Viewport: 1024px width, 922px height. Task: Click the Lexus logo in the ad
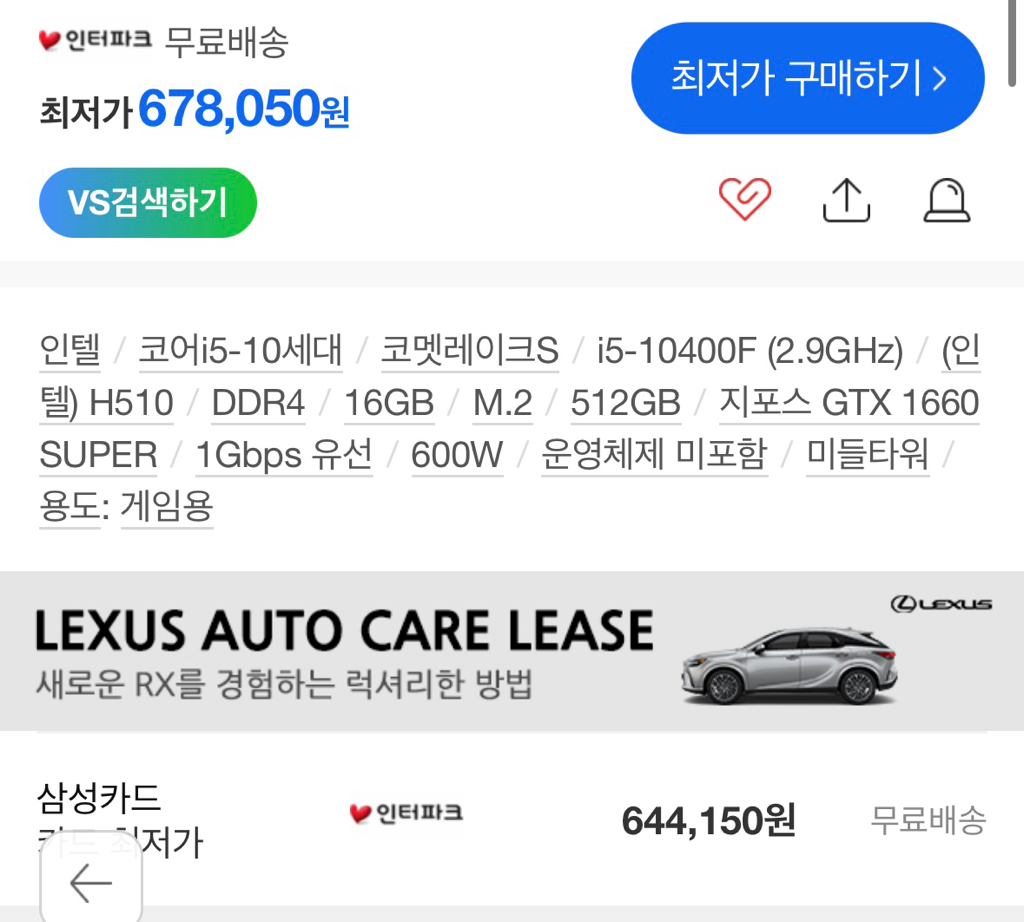(x=941, y=604)
